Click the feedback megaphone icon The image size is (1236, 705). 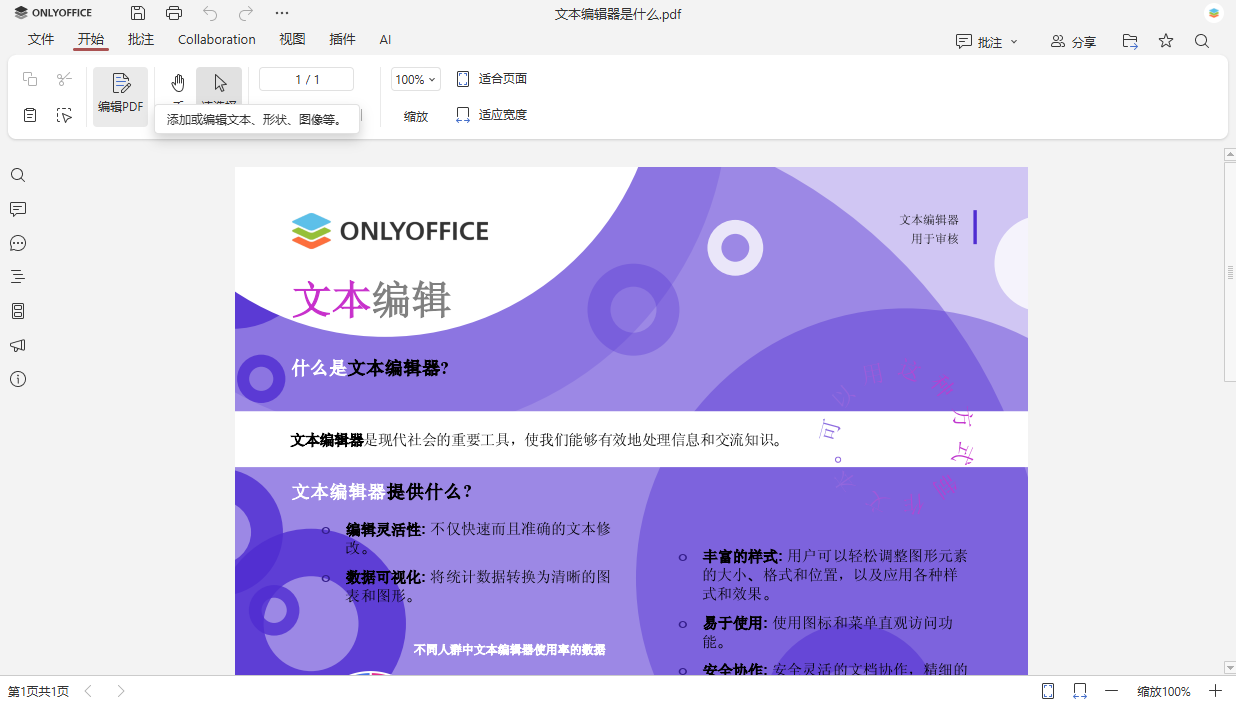[x=18, y=345]
